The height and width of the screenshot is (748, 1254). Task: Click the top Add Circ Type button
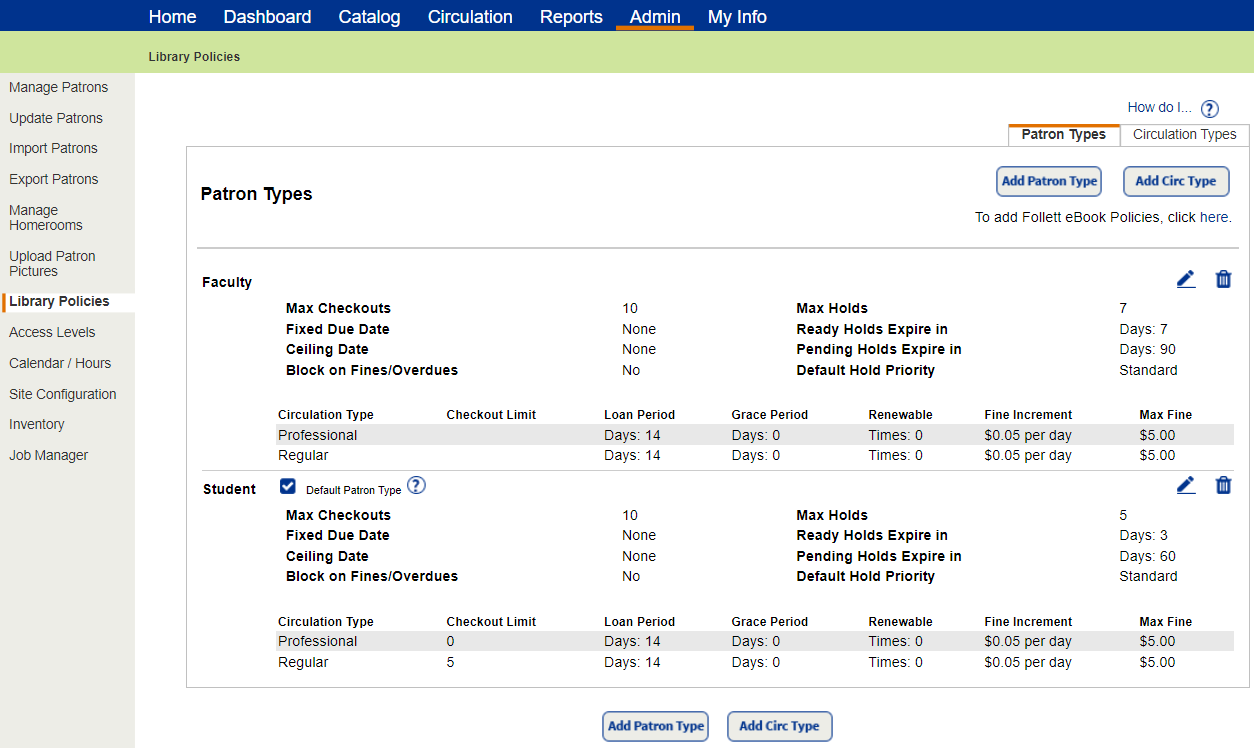(x=1176, y=181)
